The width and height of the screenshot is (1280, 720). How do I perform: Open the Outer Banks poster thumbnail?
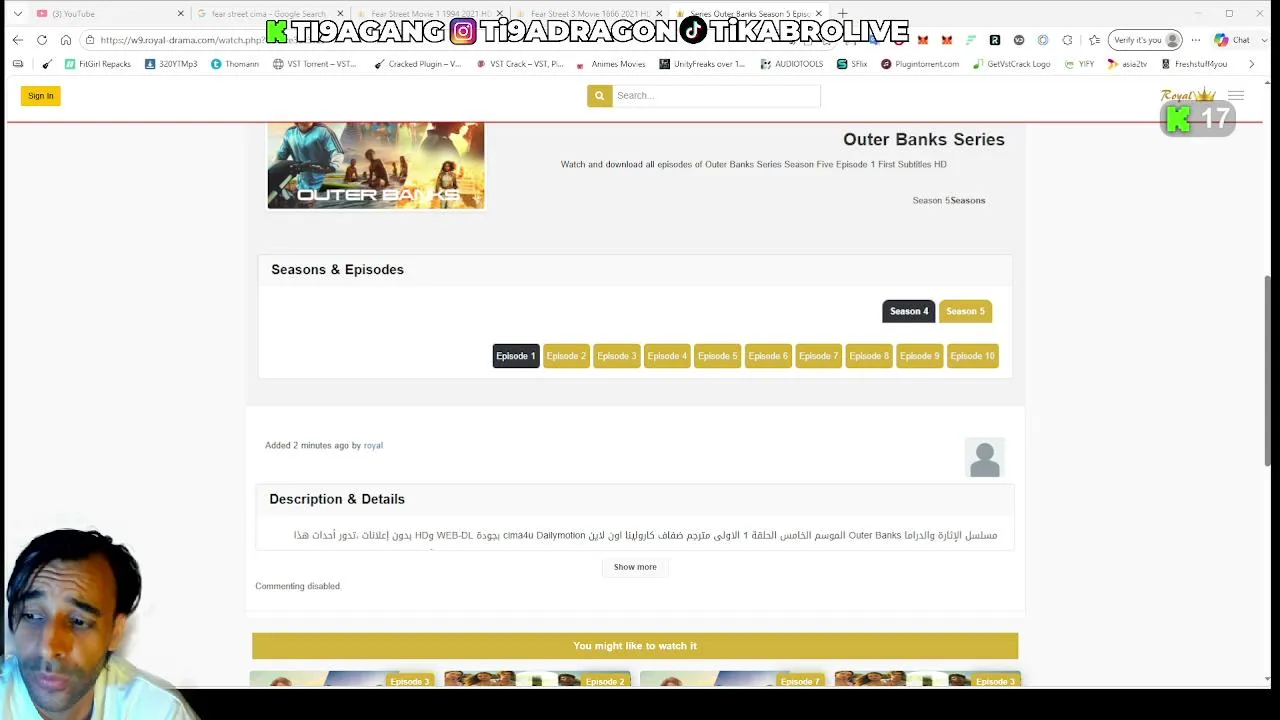(x=376, y=165)
